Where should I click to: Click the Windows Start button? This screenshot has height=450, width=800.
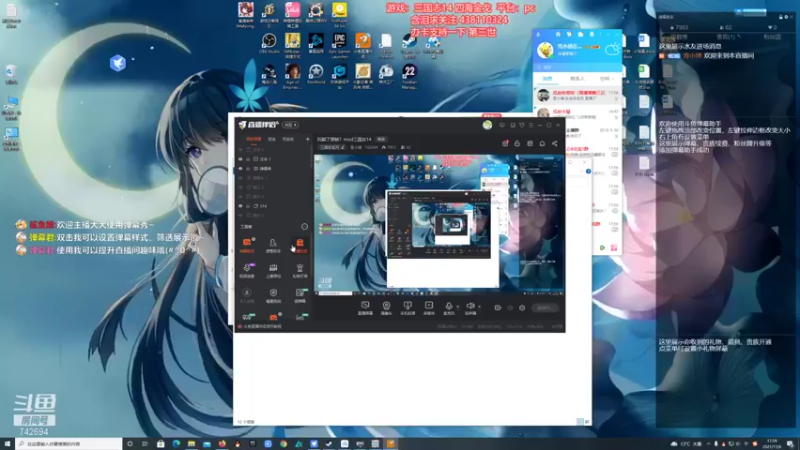pos(7,444)
